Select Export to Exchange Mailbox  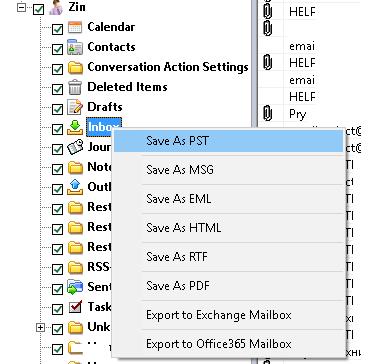click(229, 315)
